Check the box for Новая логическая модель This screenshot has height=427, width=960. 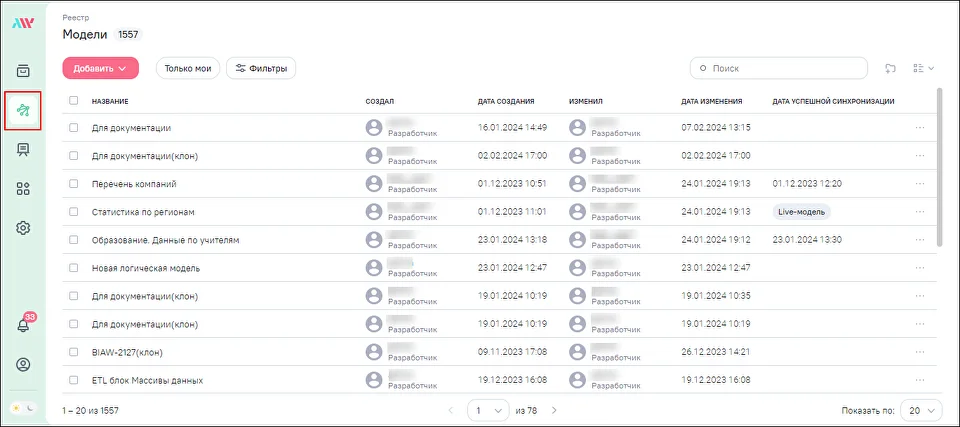click(73, 268)
